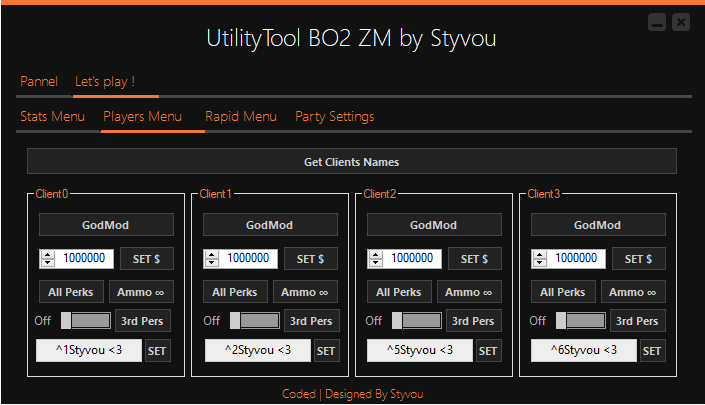Screen dimensions: 705x405
Task: Click 3rd Pers for Client0
Action: [x=143, y=320]
